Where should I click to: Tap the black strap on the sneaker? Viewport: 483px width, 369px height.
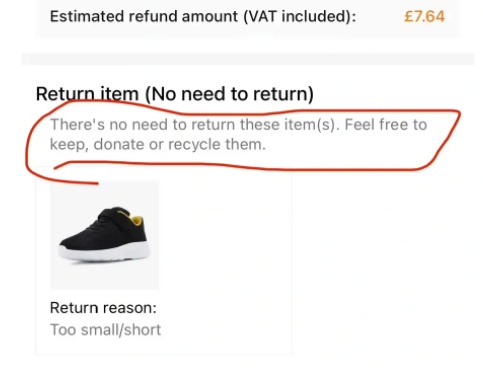pyautogui.click(x=113, y=213)
